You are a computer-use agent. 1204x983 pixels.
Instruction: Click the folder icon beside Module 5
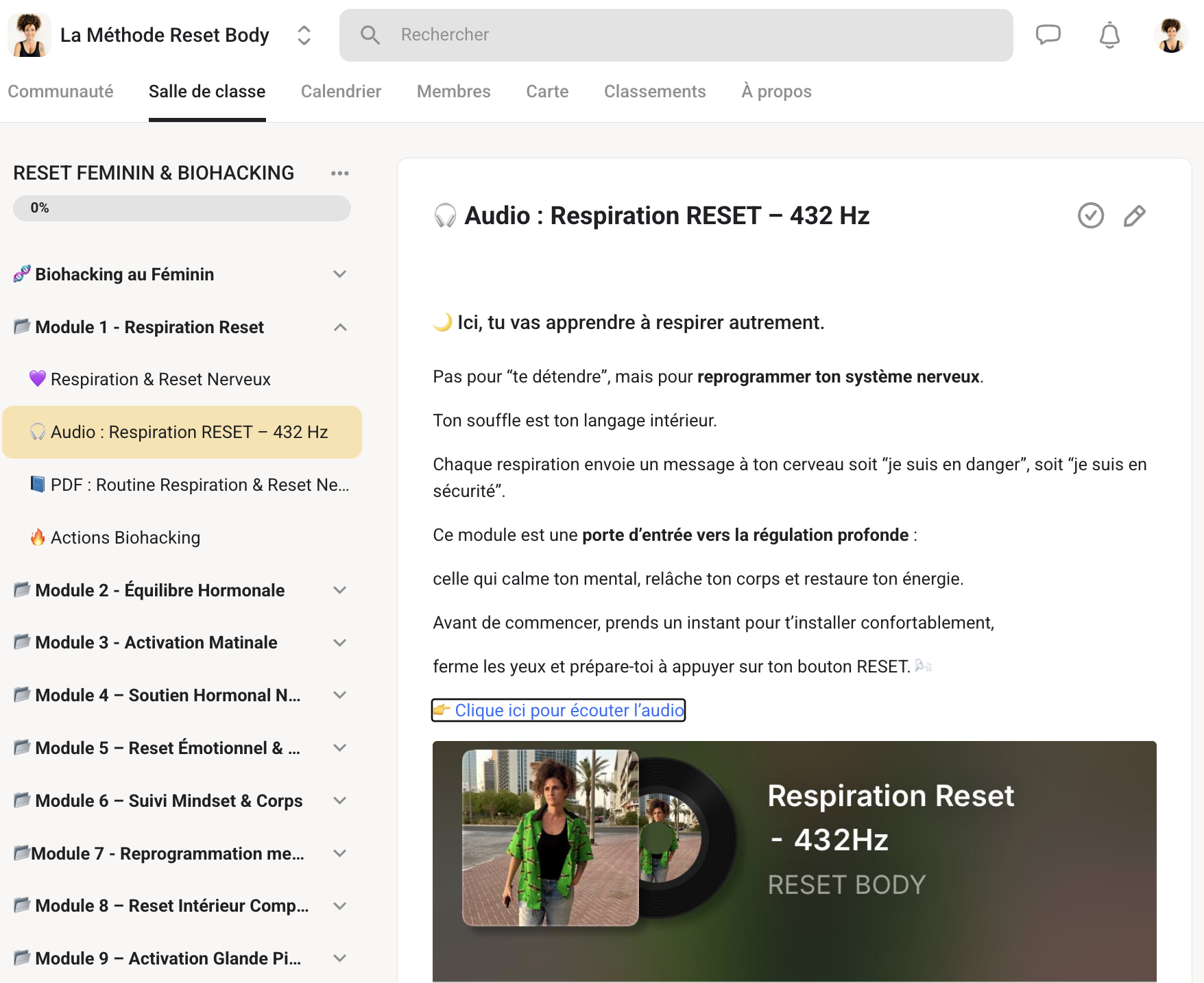[22, 747]
